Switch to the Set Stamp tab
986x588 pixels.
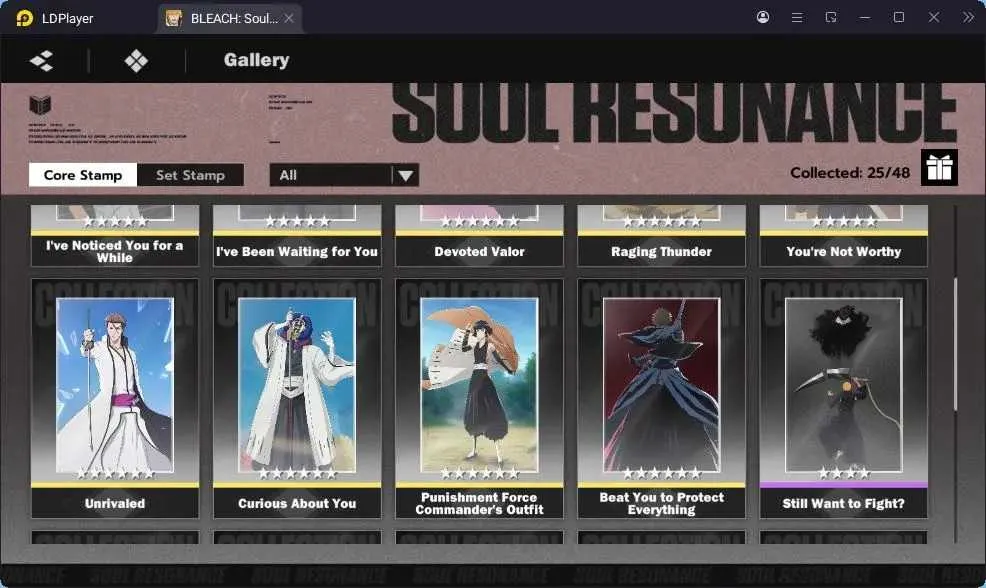191,175
